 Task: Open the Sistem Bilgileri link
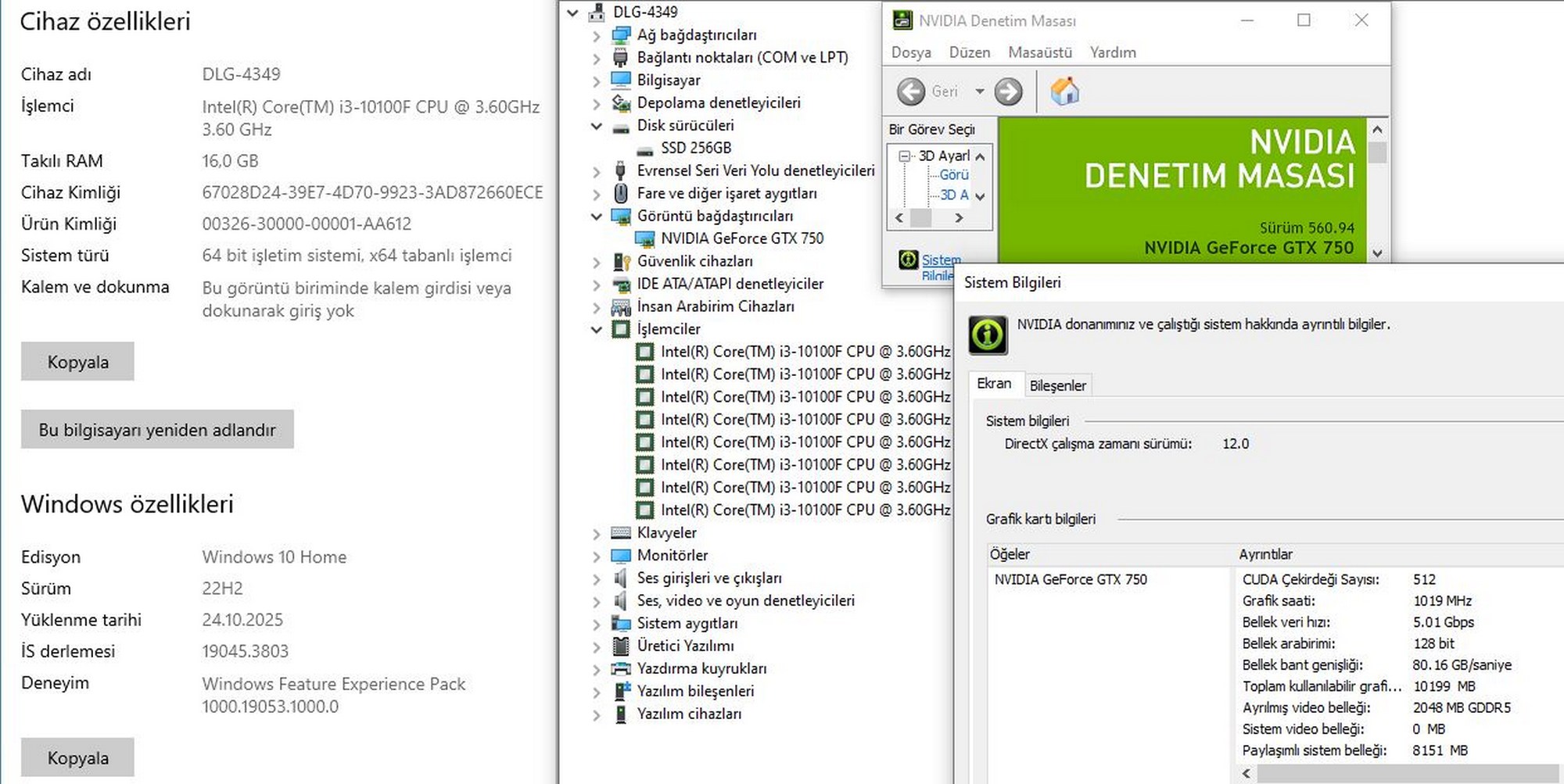click(940, 261)
